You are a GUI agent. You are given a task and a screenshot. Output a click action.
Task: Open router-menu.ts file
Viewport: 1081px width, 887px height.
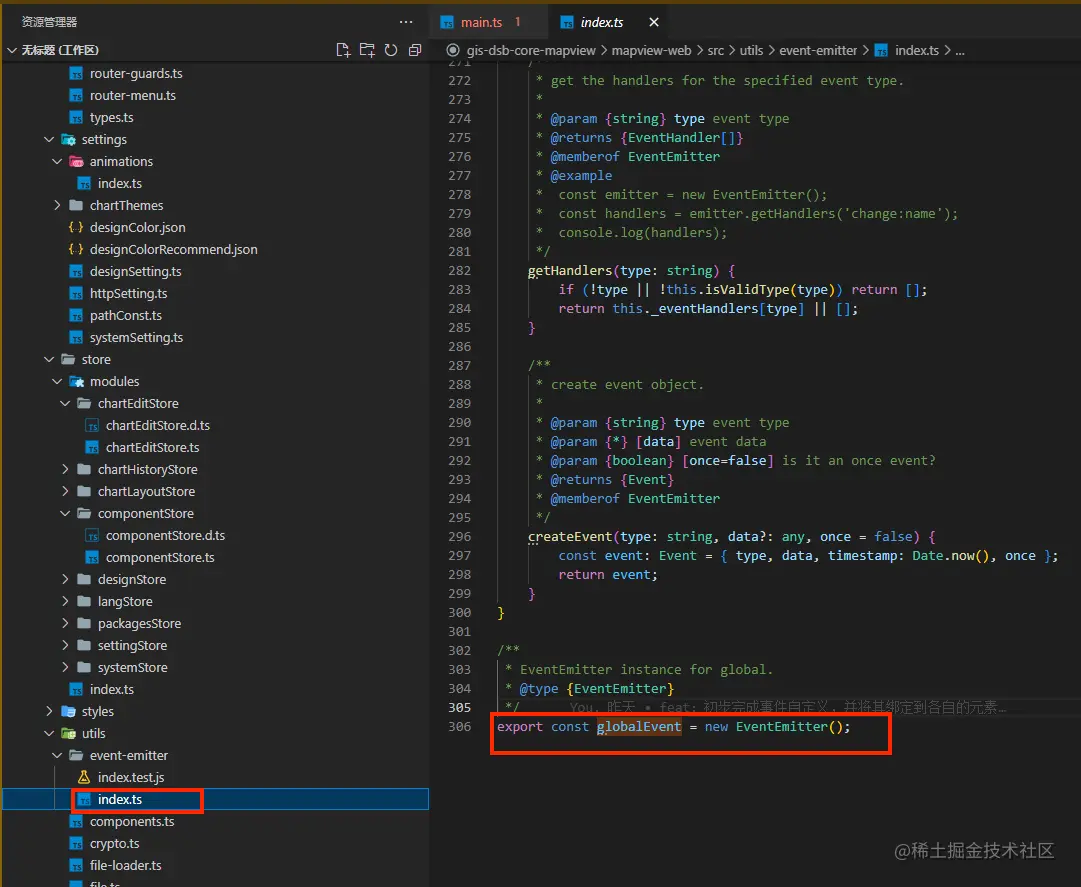click(x=132, y=95)
